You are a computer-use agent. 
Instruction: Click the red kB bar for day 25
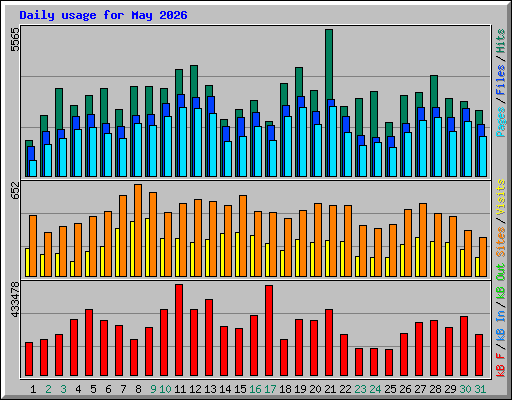click(x=389, y=363)
